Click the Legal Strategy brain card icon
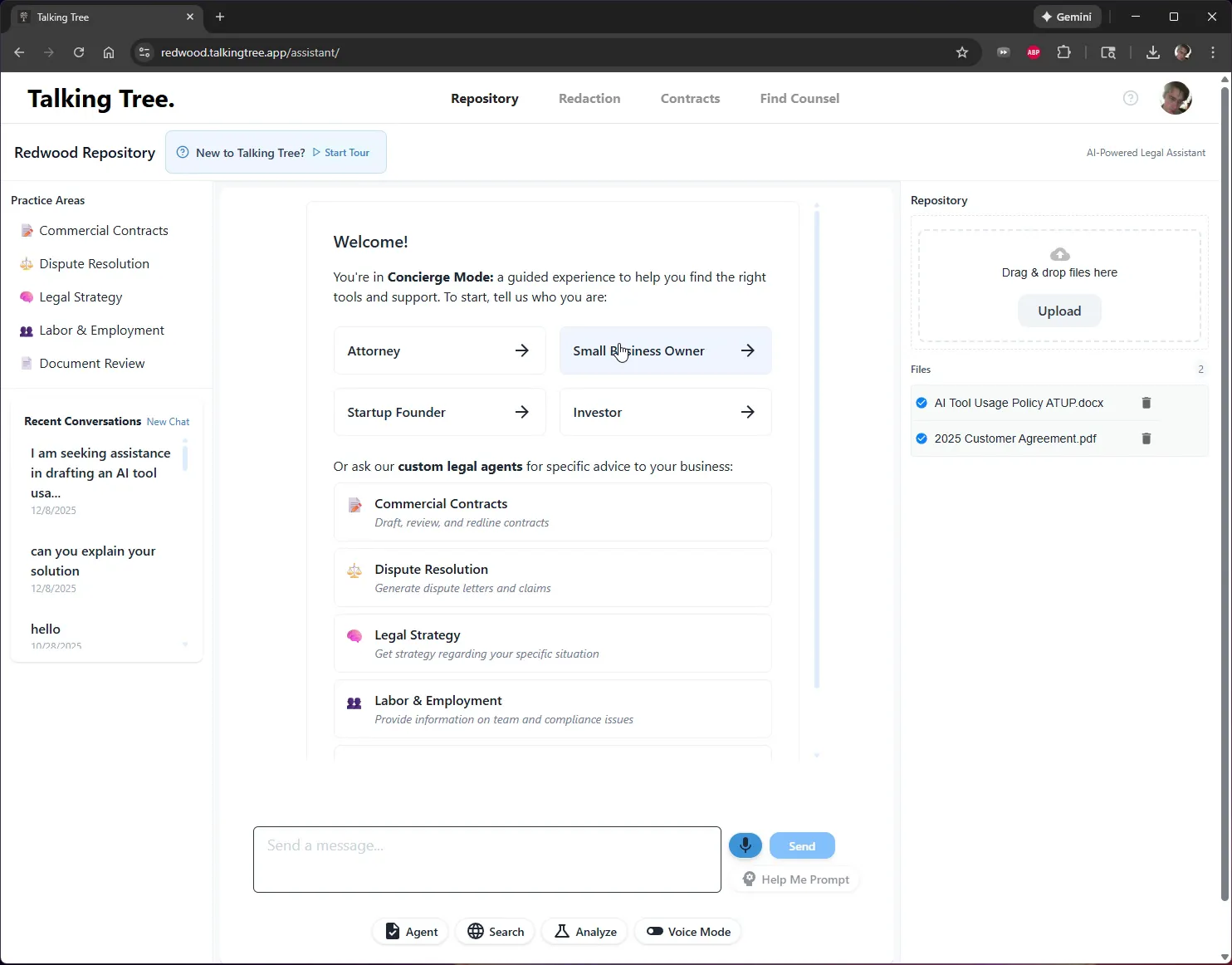This screenshot has height=965, width=1232. click(x=354, y=636)
